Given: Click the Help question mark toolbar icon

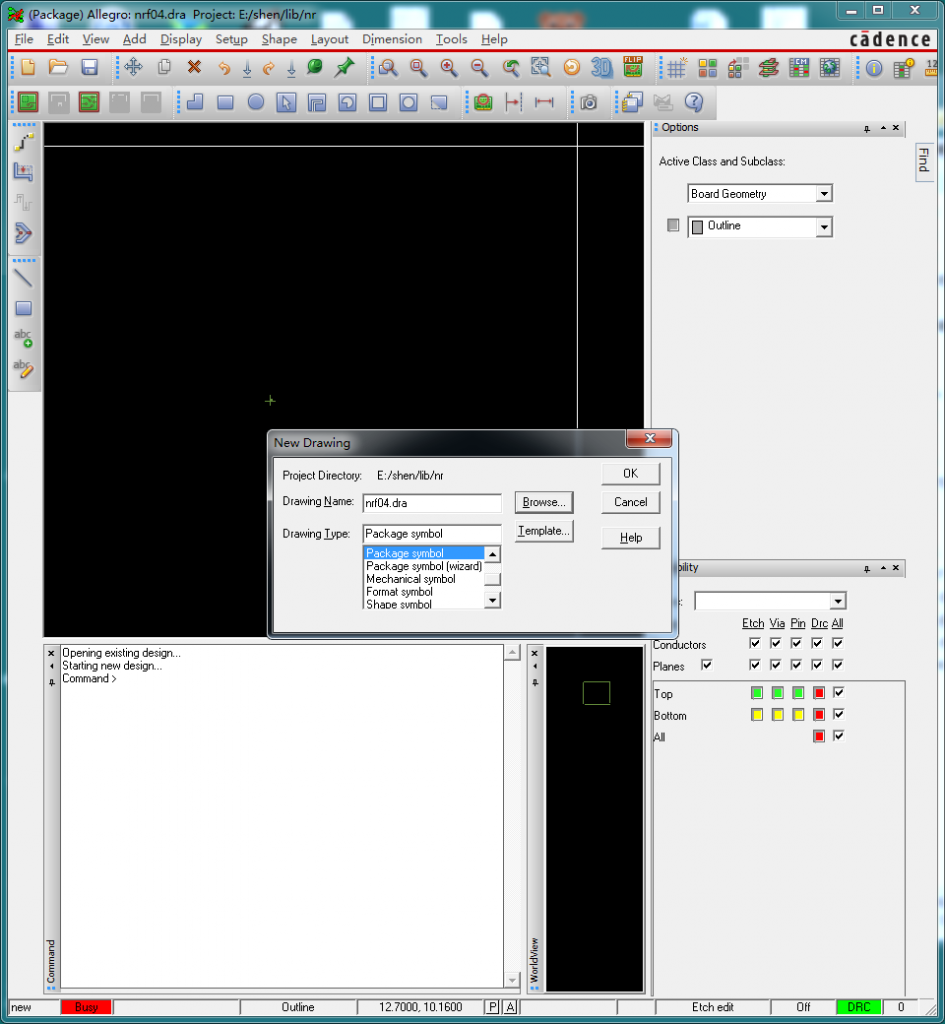Looking at the screenshot, I should pos(693,102).
